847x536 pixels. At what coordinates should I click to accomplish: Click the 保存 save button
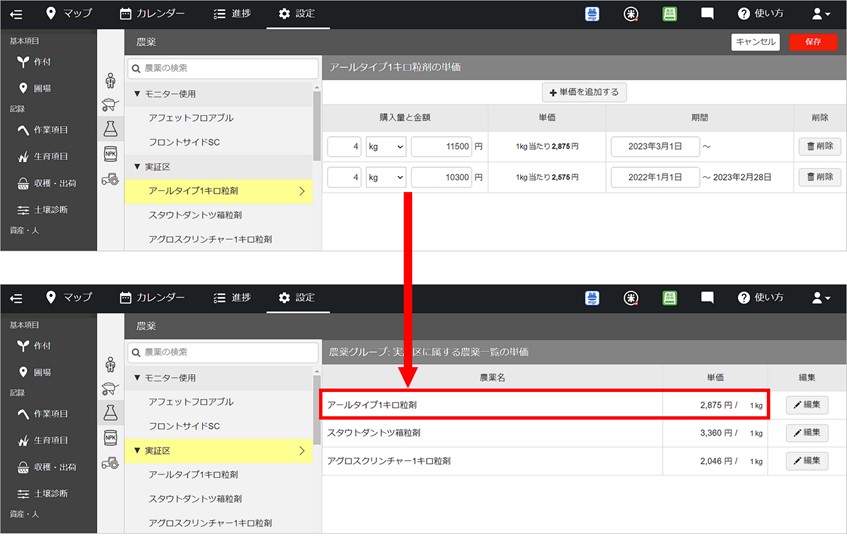pyautogui.click(x=812, y=41)
